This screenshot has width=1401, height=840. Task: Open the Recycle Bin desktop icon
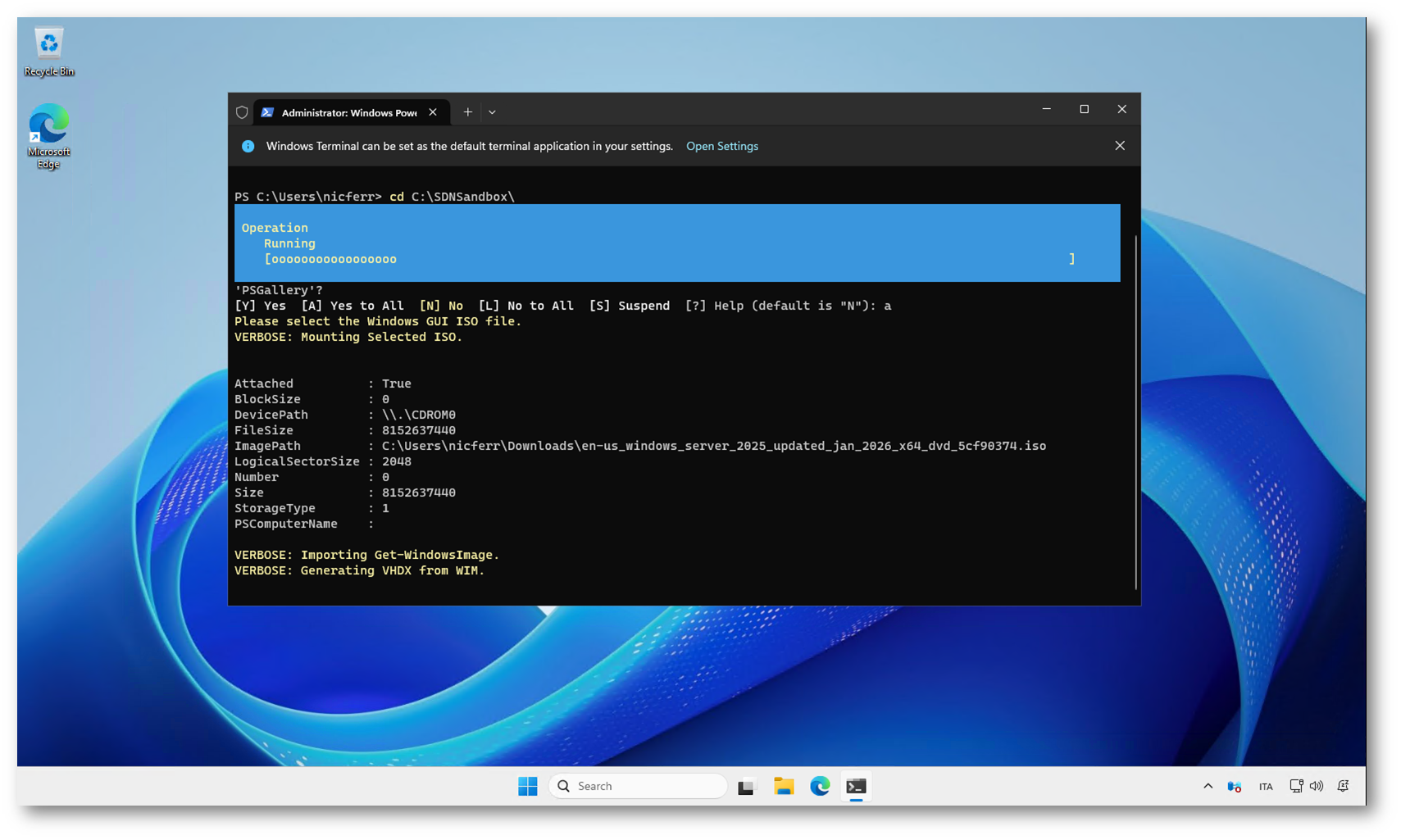(48, 51)
